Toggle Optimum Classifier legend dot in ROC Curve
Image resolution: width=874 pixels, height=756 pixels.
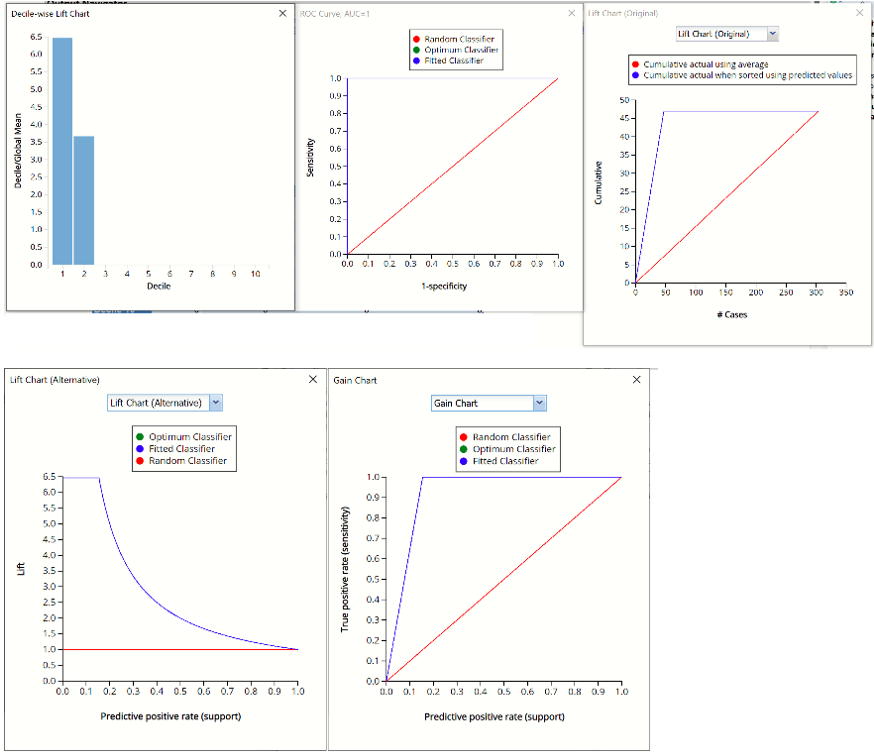click(x=416, y=50)
